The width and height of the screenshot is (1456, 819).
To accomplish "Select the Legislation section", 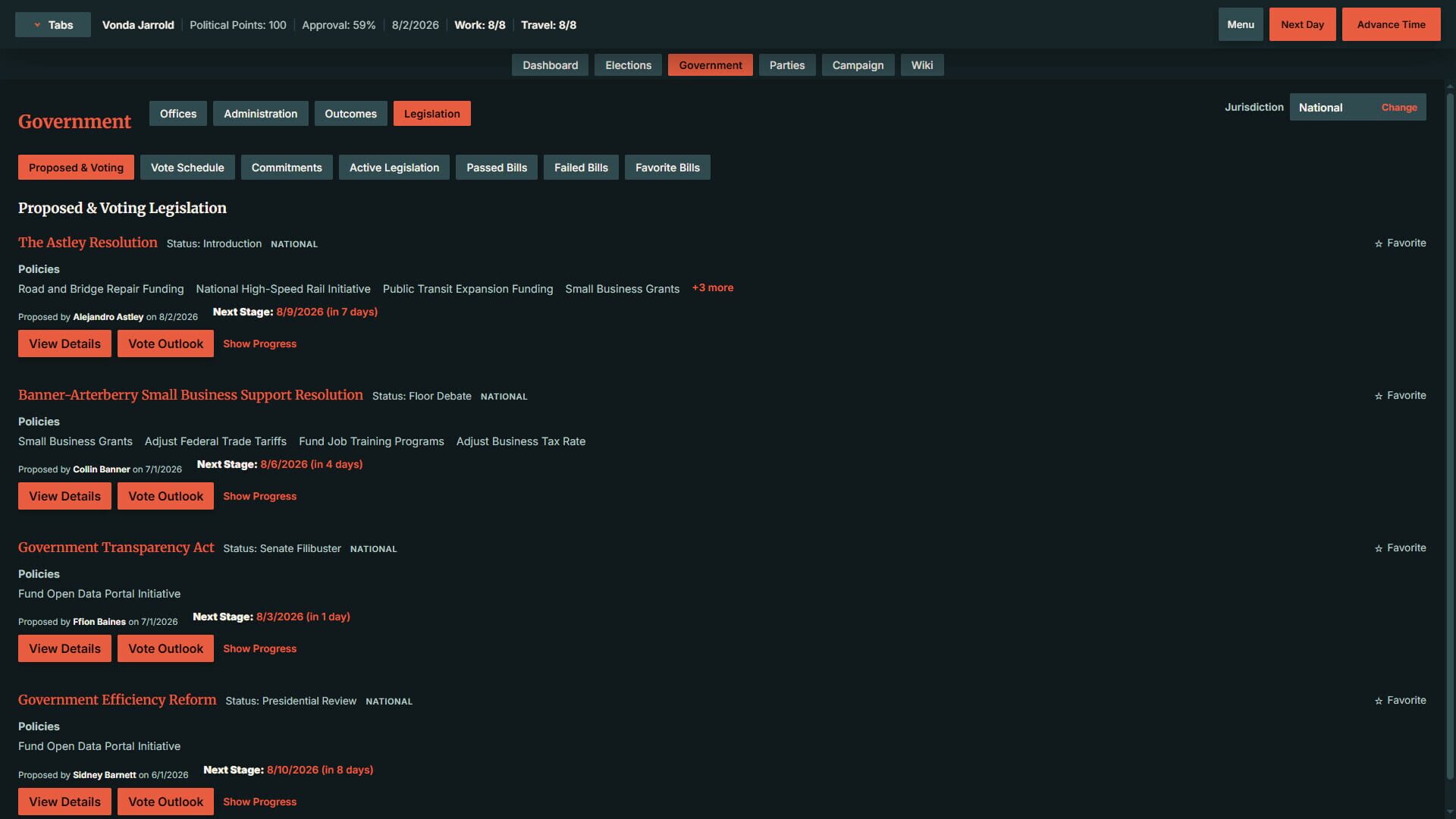I will click(431, 114).
